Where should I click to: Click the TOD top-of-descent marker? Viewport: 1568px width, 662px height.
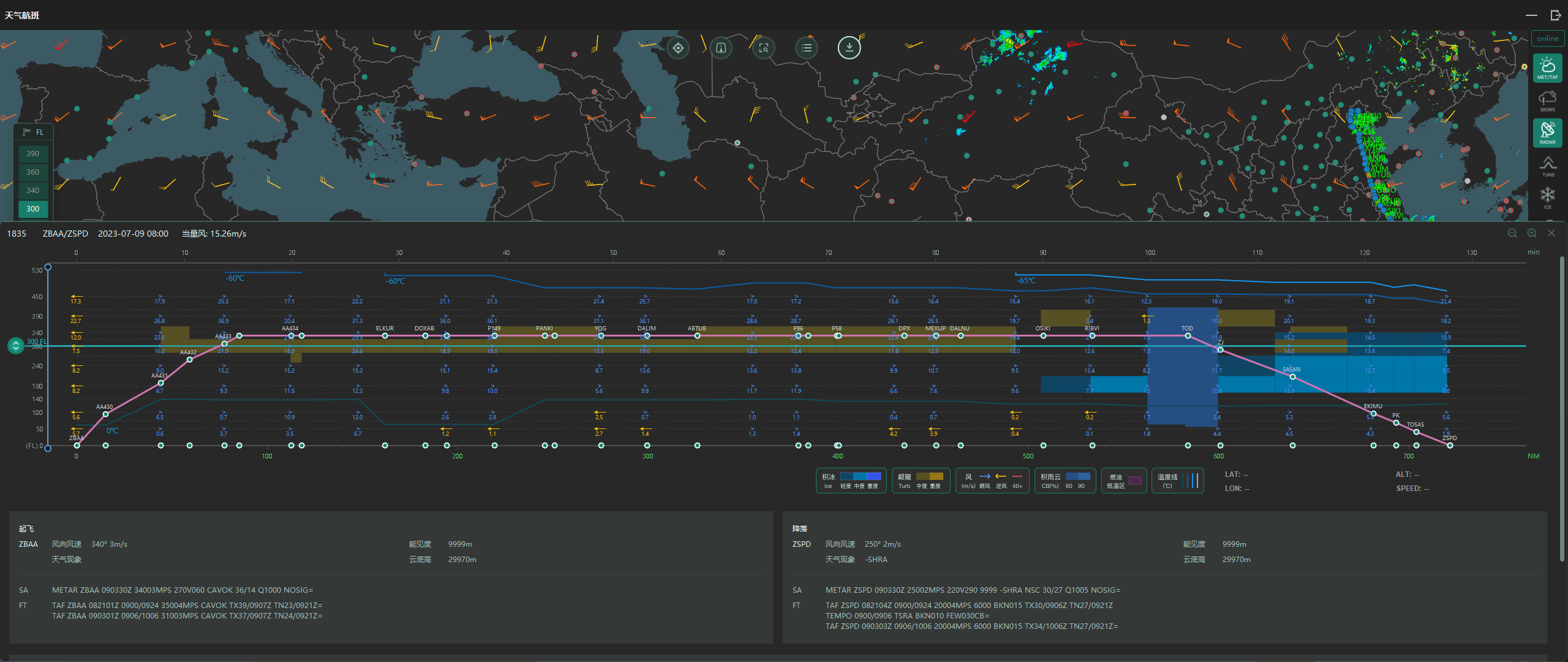[x=1188, y=336]
